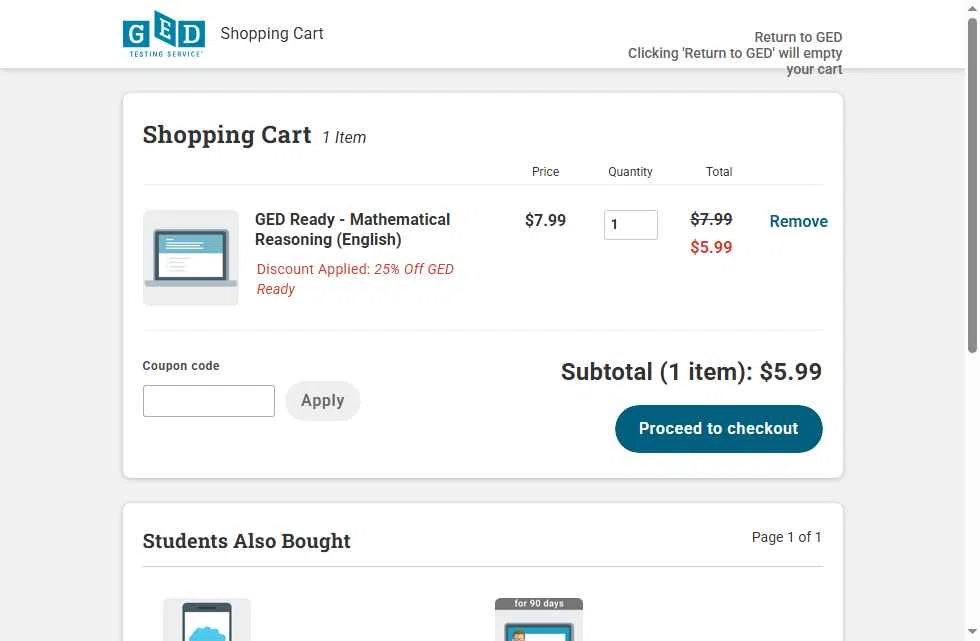The height and width of the screenshot is (641, 980).
Task: Click the scrollbar up arrow
Action: point(972,8)
